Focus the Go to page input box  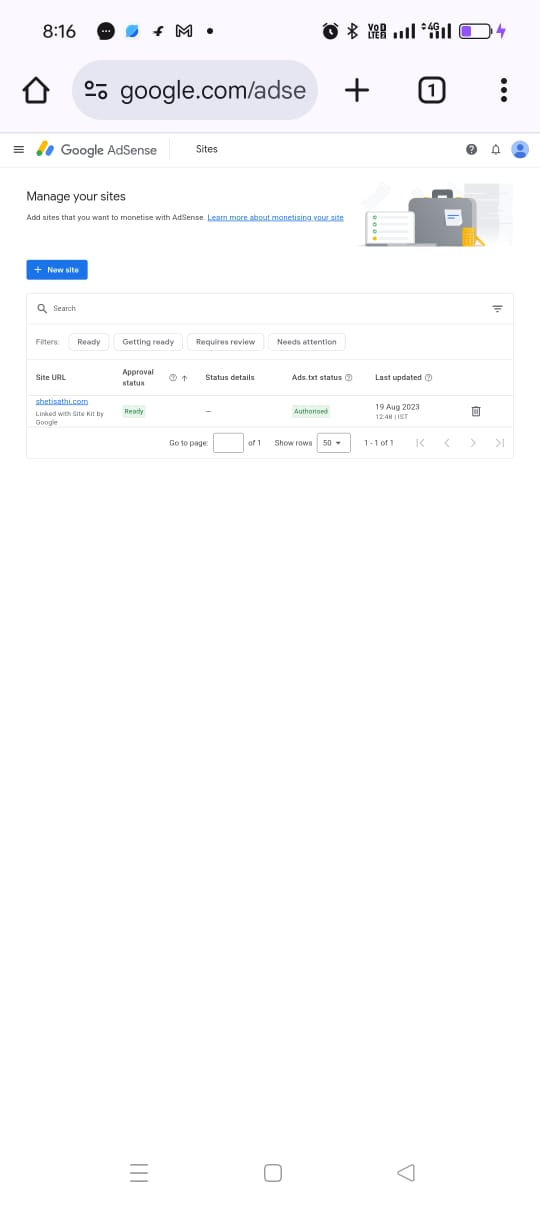point(228,442)
